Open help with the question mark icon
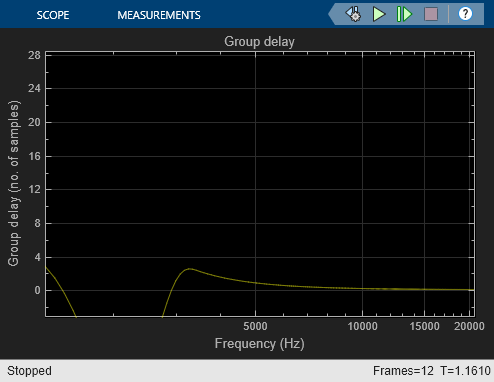Image resolution: width=494 pixels, height=382 pixels. point(465,14)
